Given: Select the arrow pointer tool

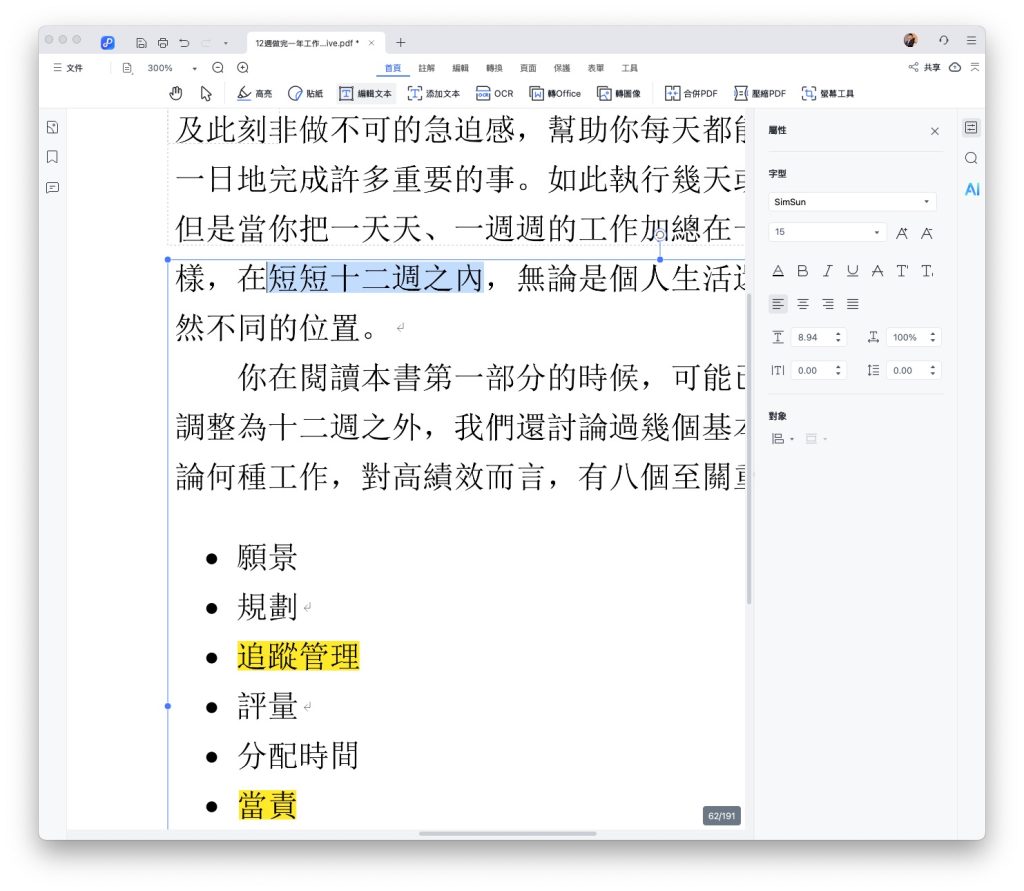Looking at the screenshot, I should (206, 93).
